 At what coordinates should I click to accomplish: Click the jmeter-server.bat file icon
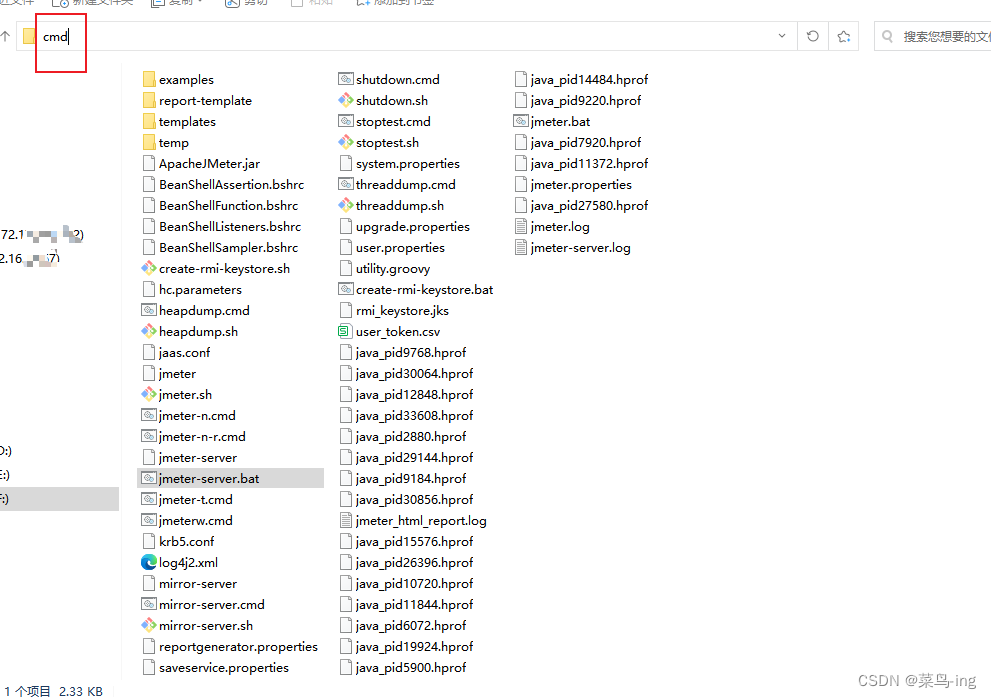(x=149, y=478)
